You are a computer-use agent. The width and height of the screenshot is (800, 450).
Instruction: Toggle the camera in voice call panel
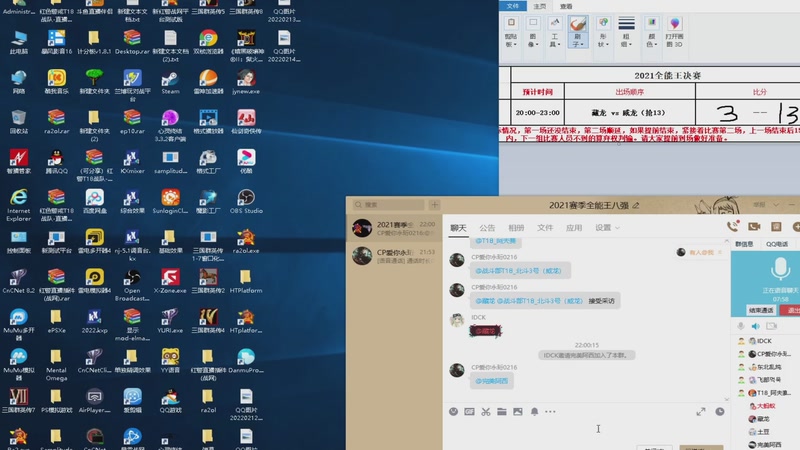[x=771, y=326]
